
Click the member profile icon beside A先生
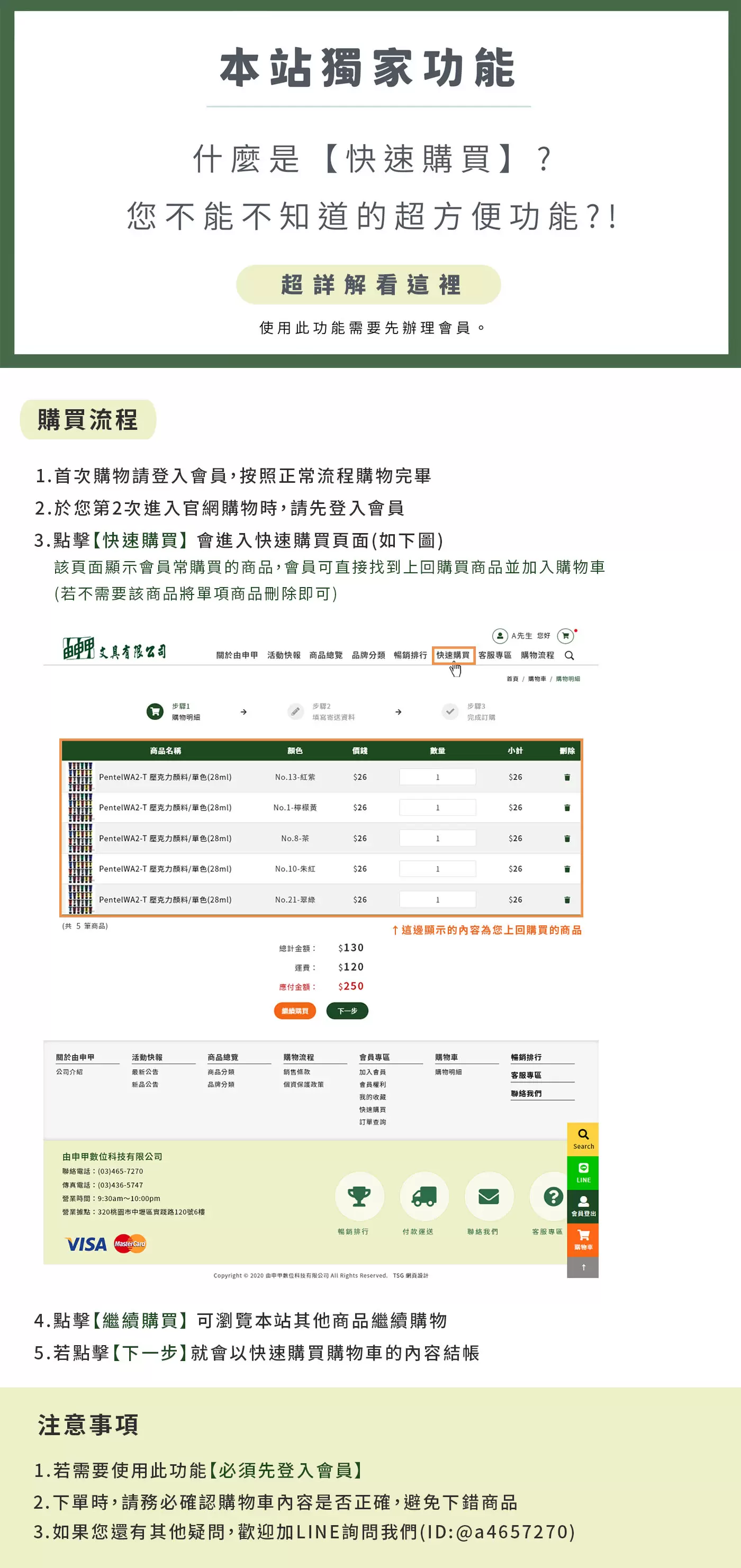(x=500, y=636)
